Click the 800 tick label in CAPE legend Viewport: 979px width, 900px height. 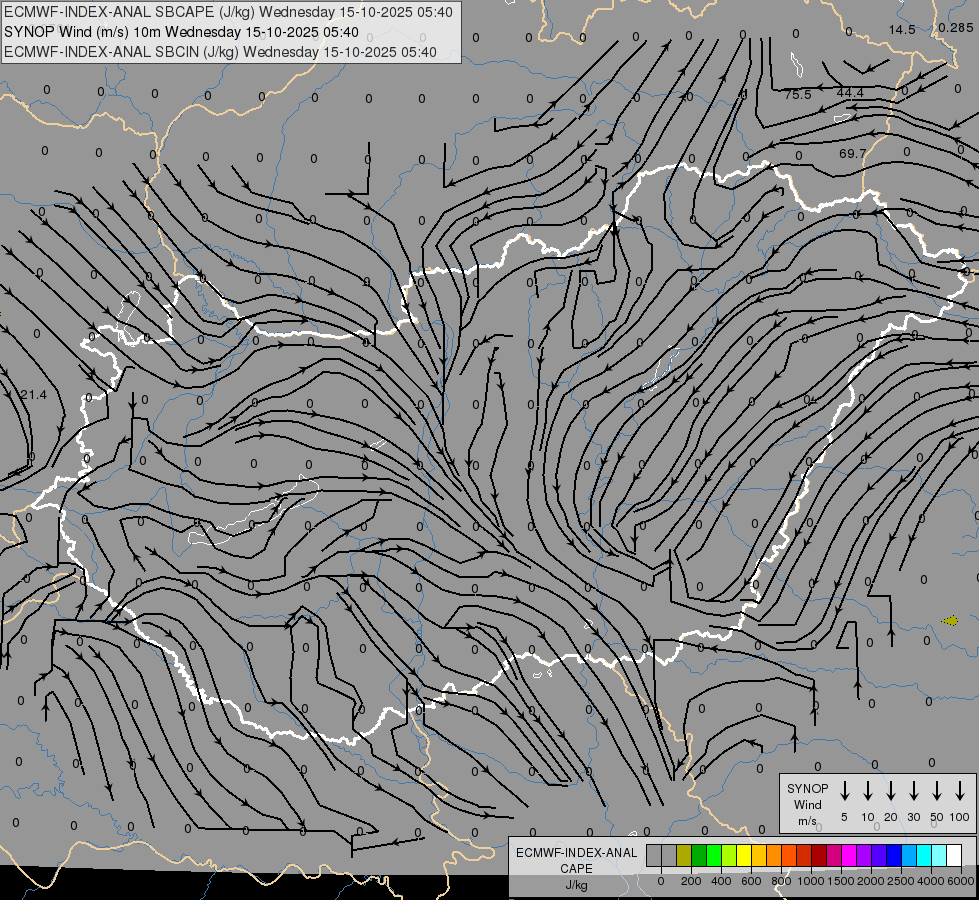[781, 881]
